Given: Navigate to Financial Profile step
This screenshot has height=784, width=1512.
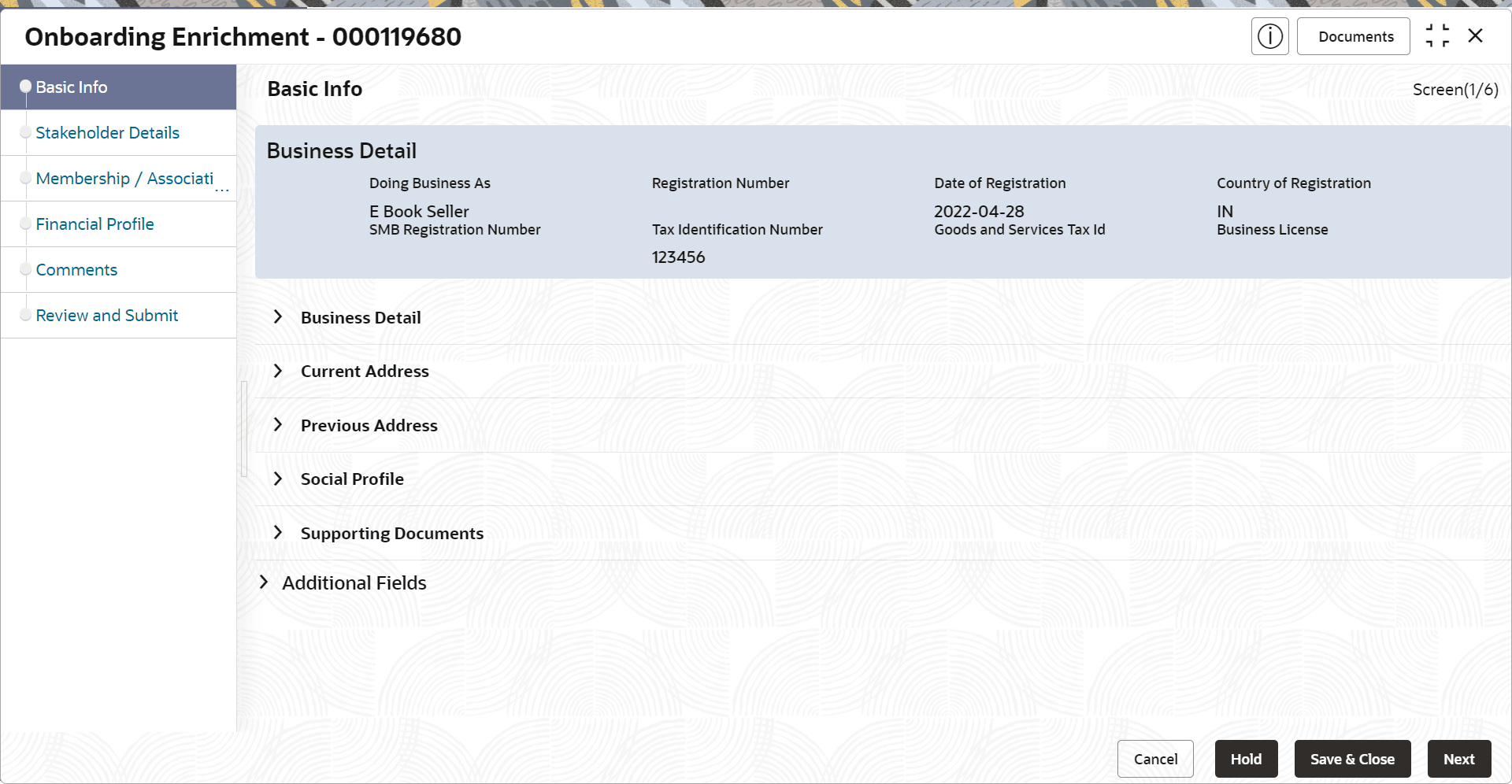Looking at the screenshot, I should [x=118, y=224].
